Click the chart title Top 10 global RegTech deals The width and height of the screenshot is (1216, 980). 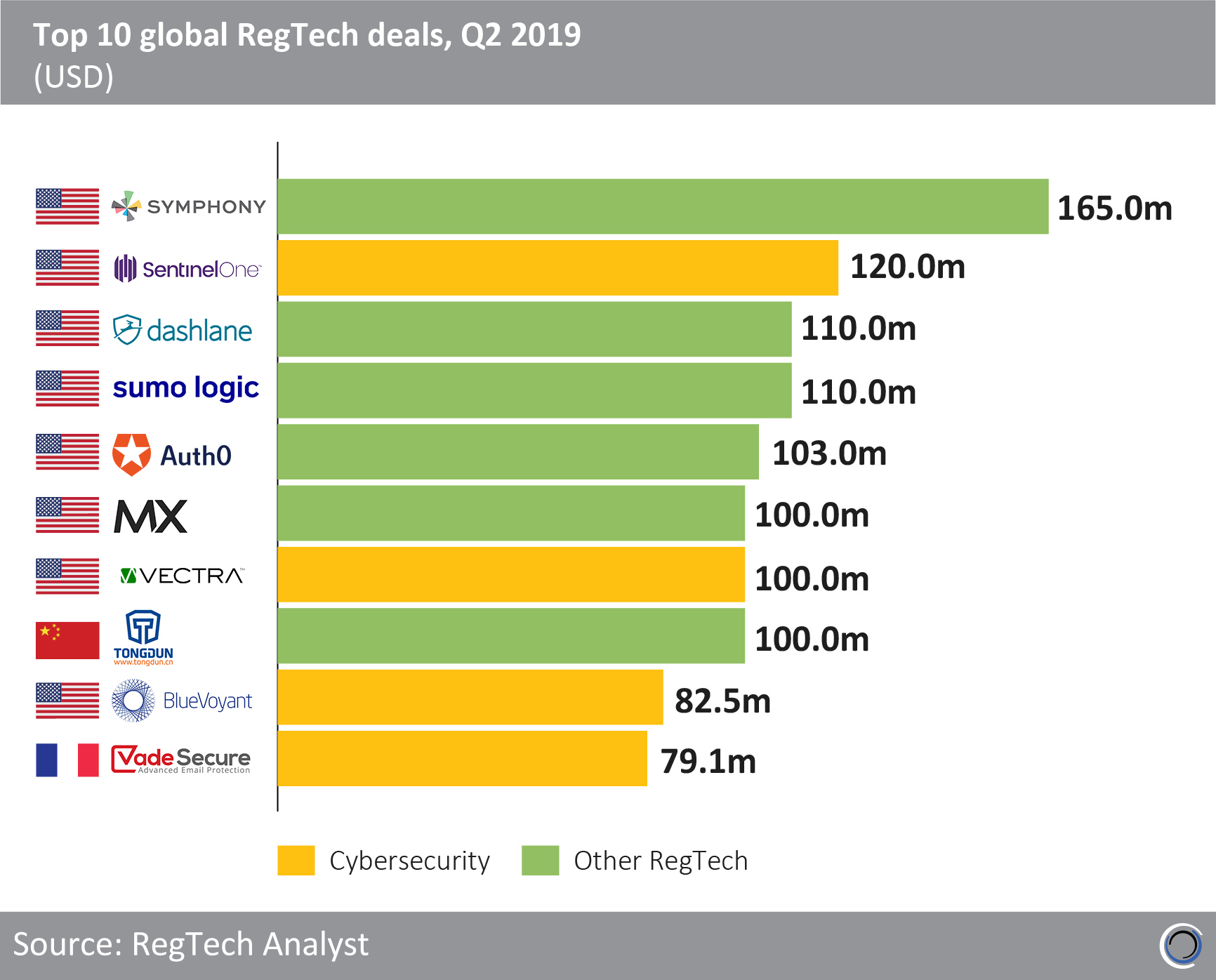(307, 35)
